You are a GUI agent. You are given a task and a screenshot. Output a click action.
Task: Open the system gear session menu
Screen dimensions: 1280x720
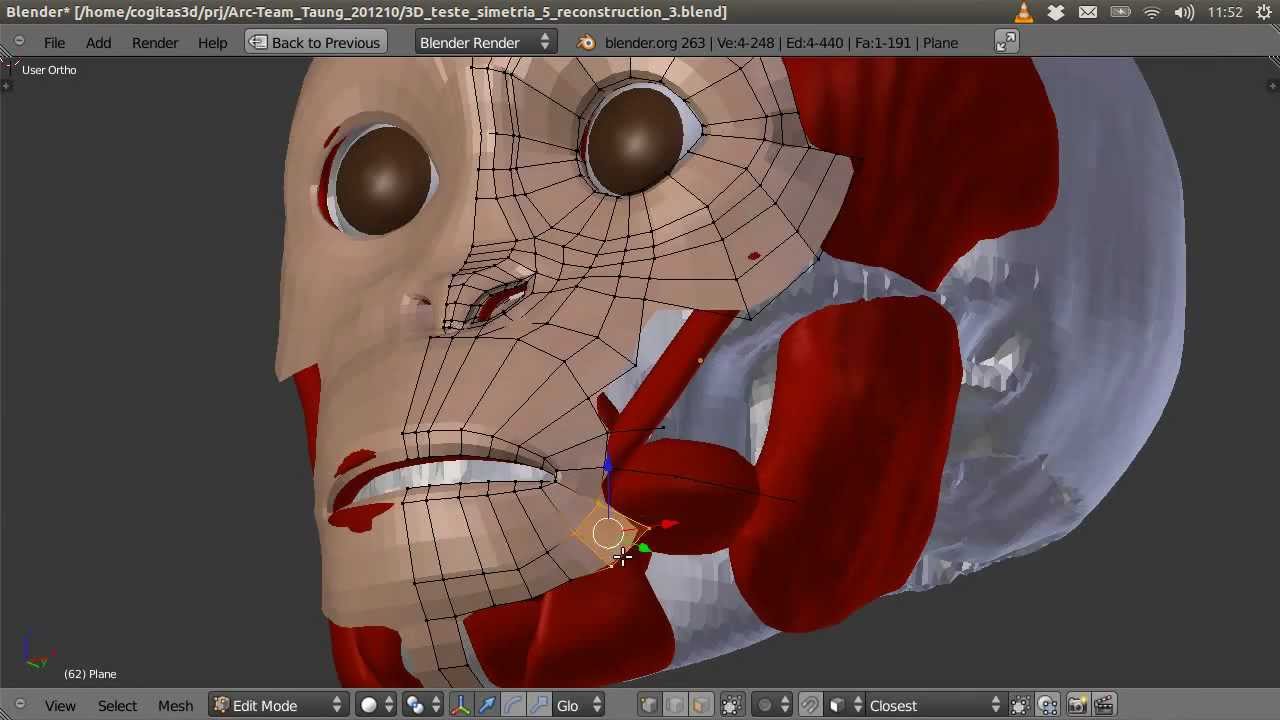point(1264,12)
